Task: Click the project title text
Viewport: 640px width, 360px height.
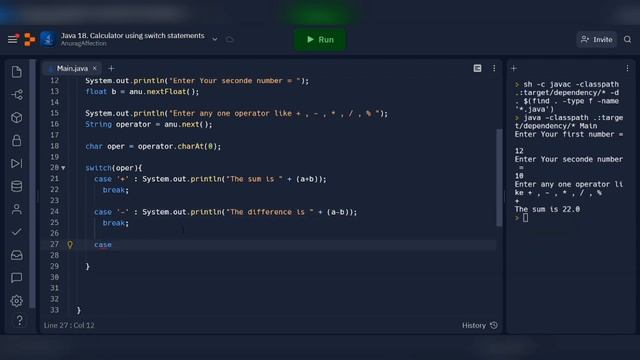Action: point(133,36)
